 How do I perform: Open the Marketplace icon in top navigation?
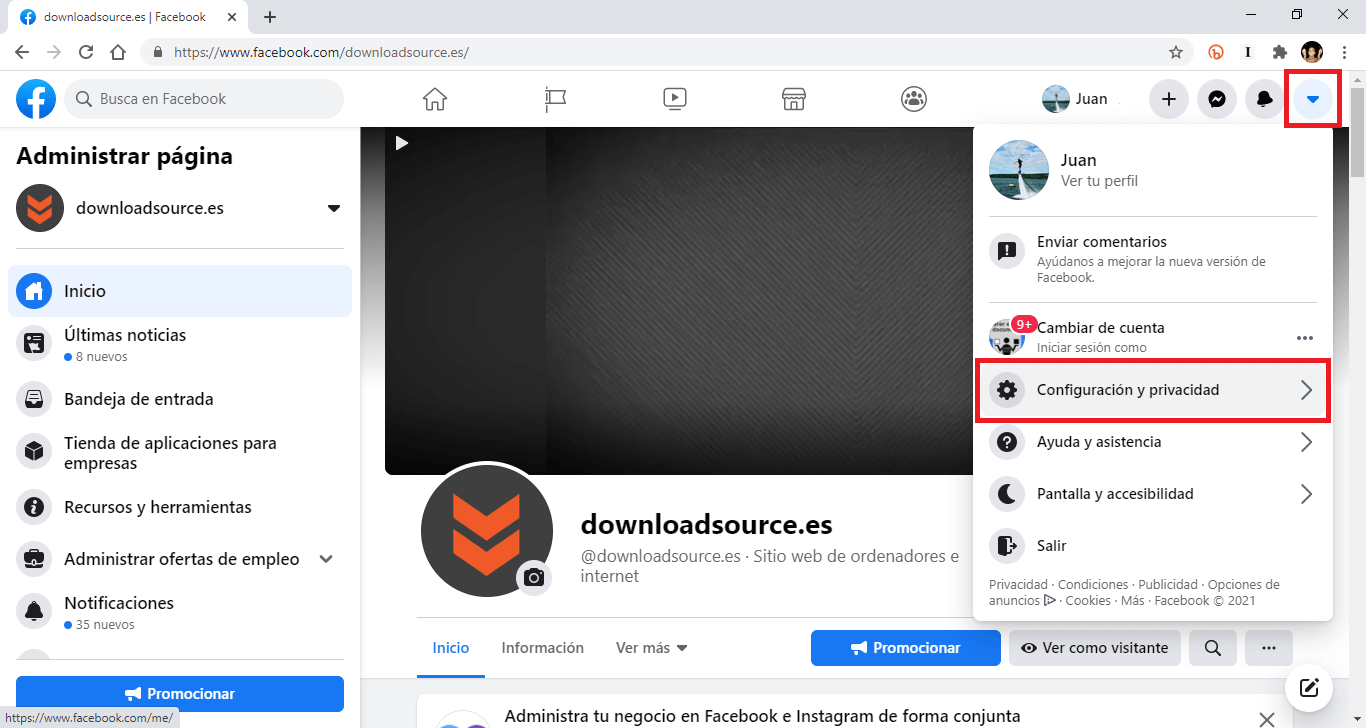pos(794,99)
